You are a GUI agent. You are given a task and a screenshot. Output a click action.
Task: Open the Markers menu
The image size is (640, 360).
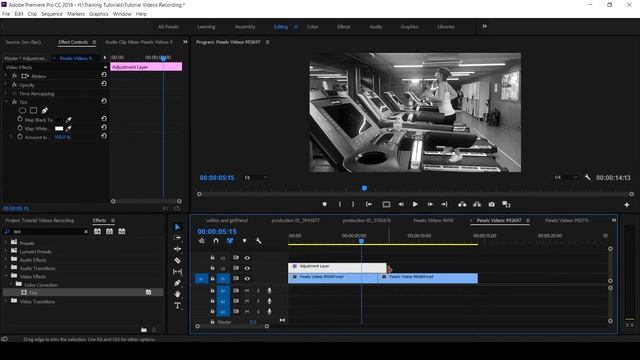click(x=76, y=14)
